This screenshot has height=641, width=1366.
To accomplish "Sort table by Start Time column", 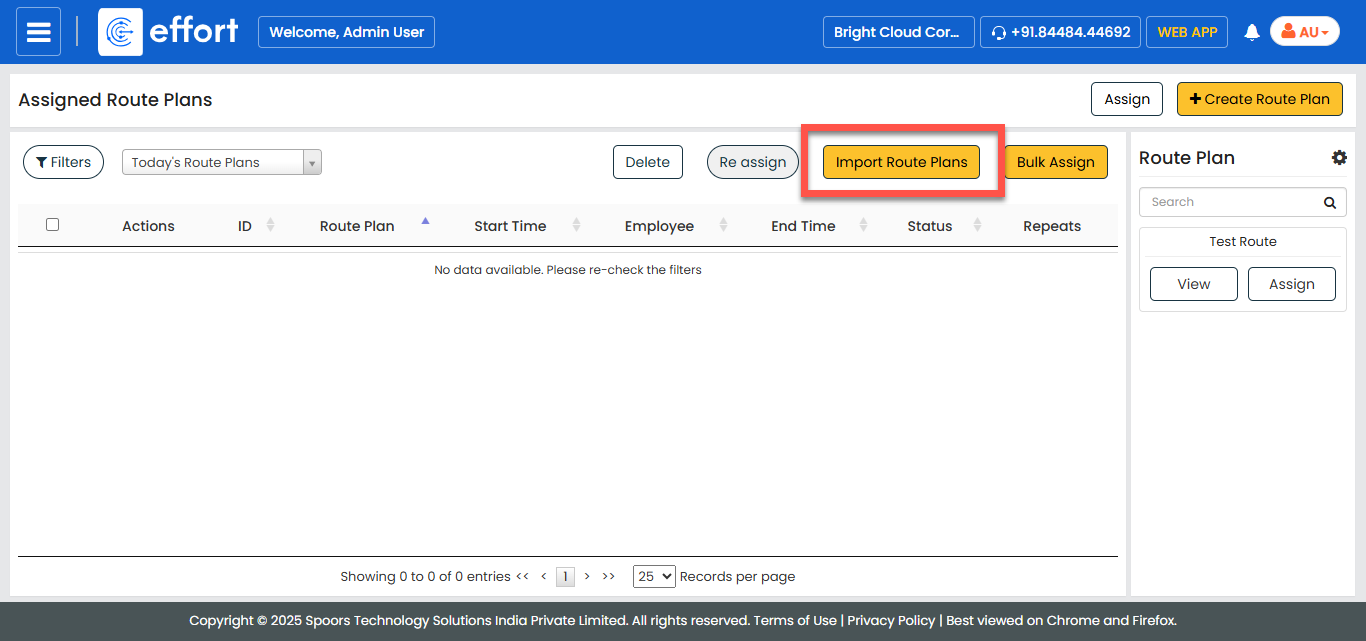I will tap(510, 226).
